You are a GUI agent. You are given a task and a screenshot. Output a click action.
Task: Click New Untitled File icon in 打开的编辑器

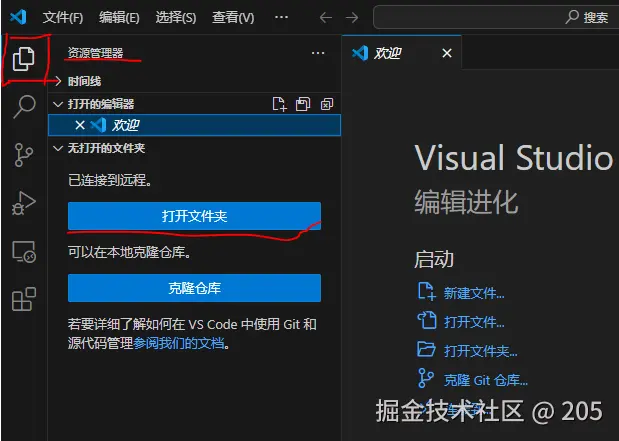279,104
